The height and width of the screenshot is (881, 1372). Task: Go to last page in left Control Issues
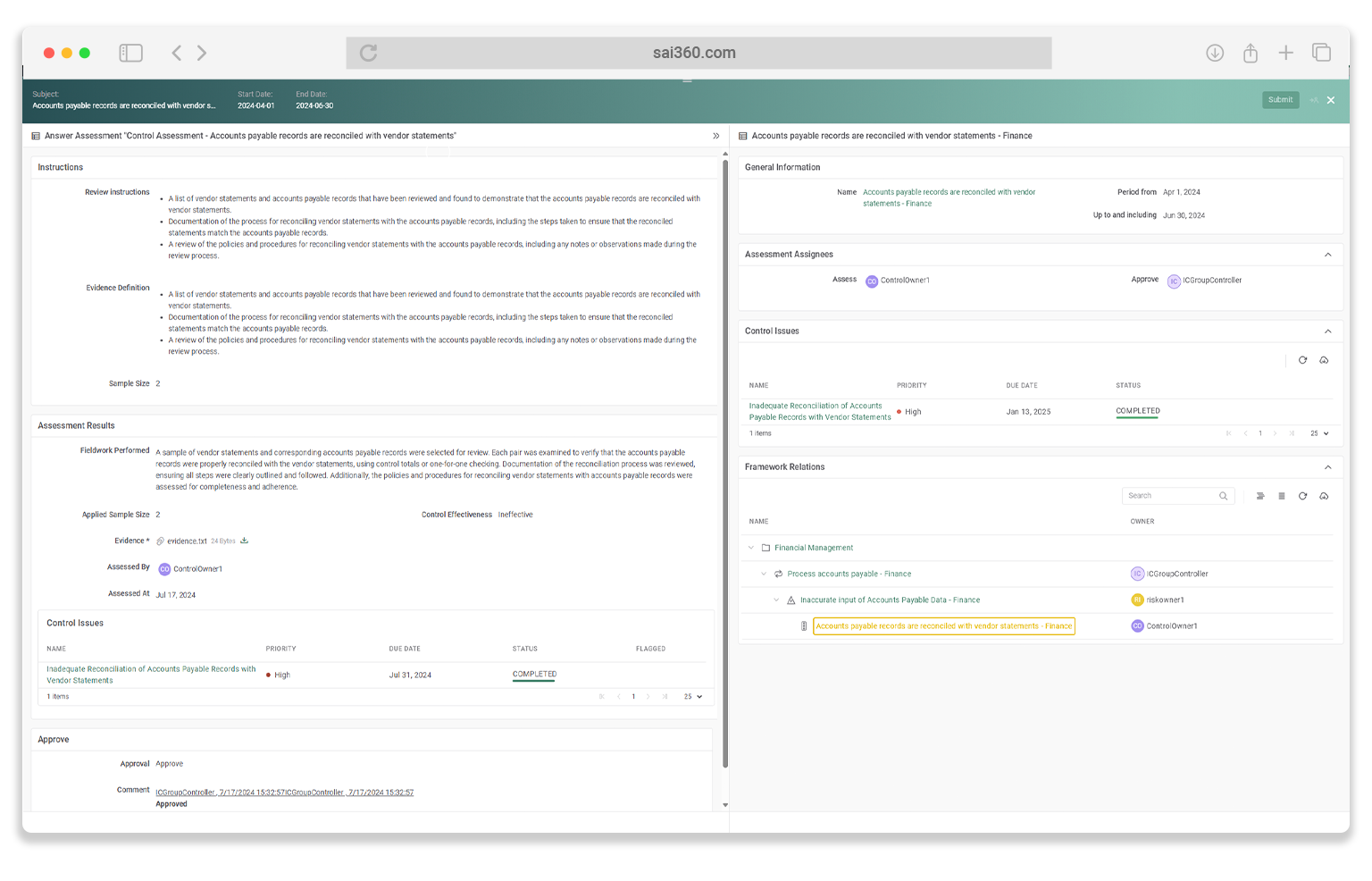click(665, 697)
